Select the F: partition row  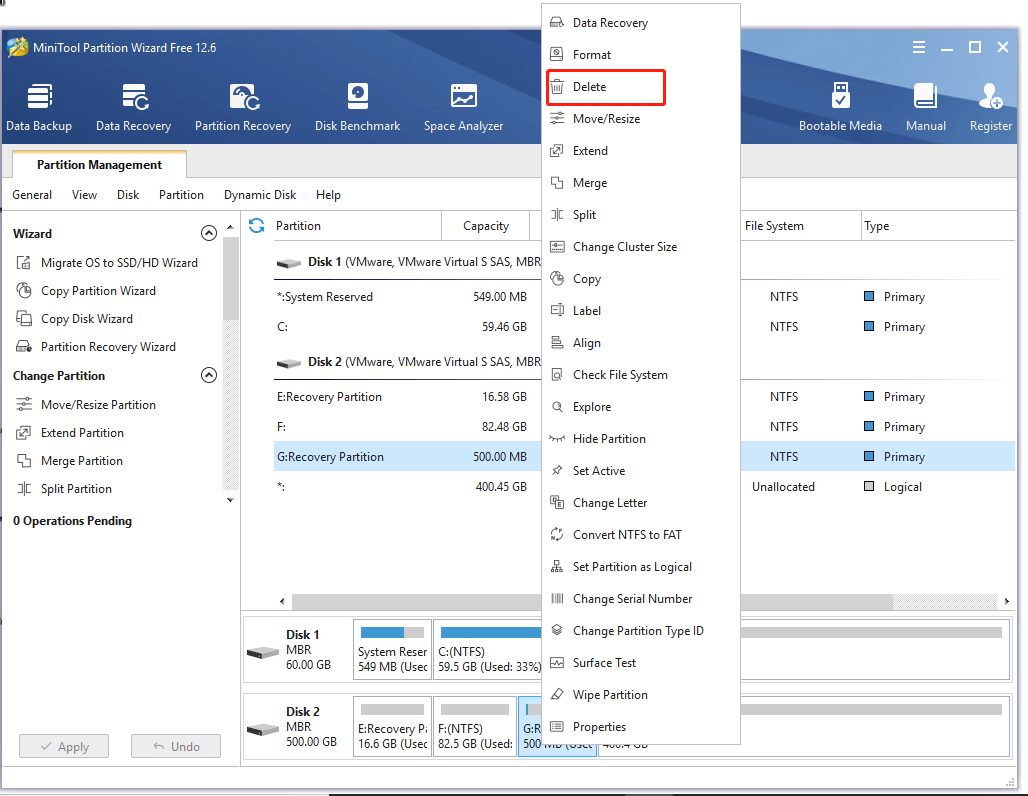pyautogui.click(x=408, y=427)
